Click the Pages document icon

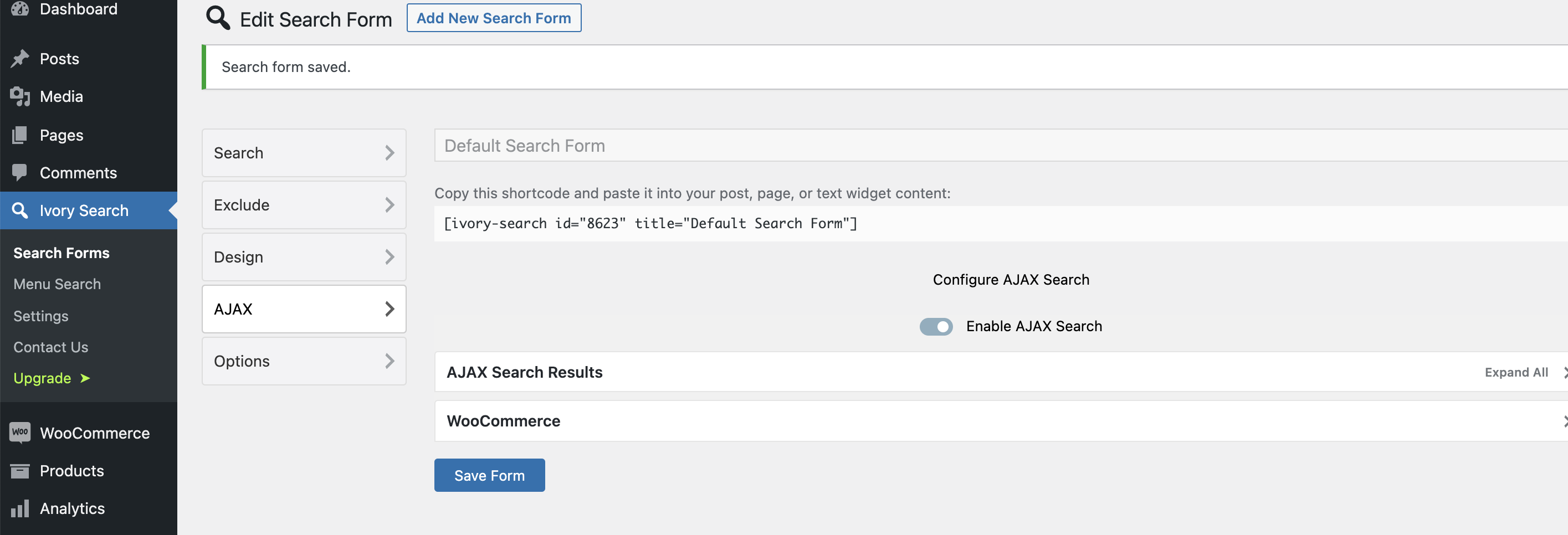point(19,135)
